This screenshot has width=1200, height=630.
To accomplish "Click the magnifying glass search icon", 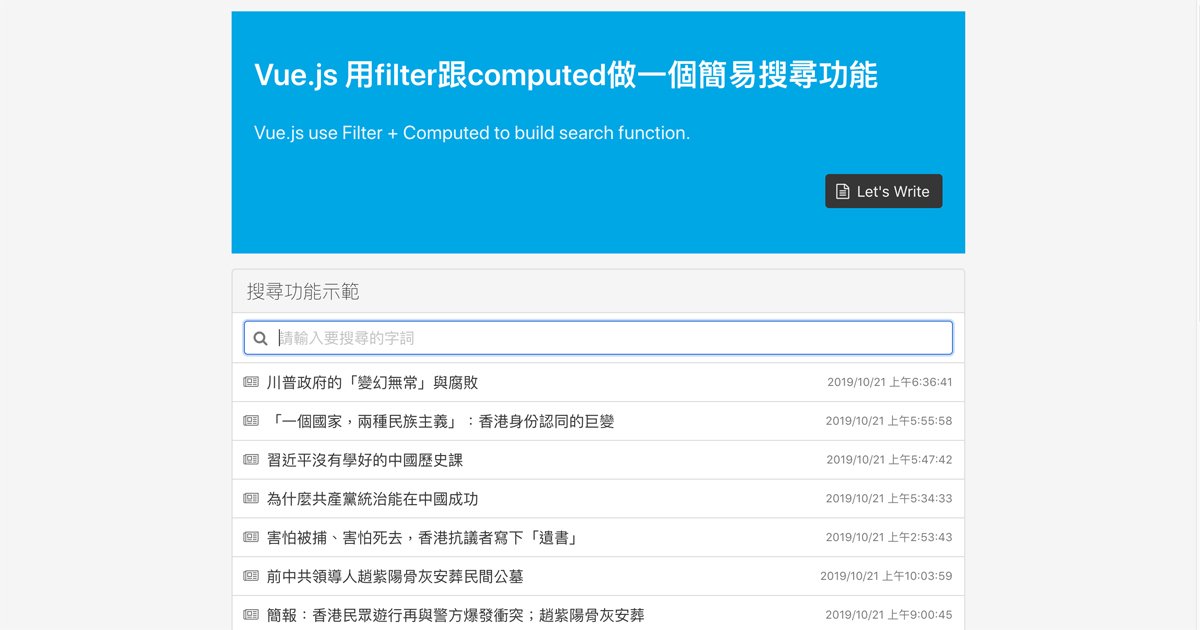I will (x=260, y=338).
